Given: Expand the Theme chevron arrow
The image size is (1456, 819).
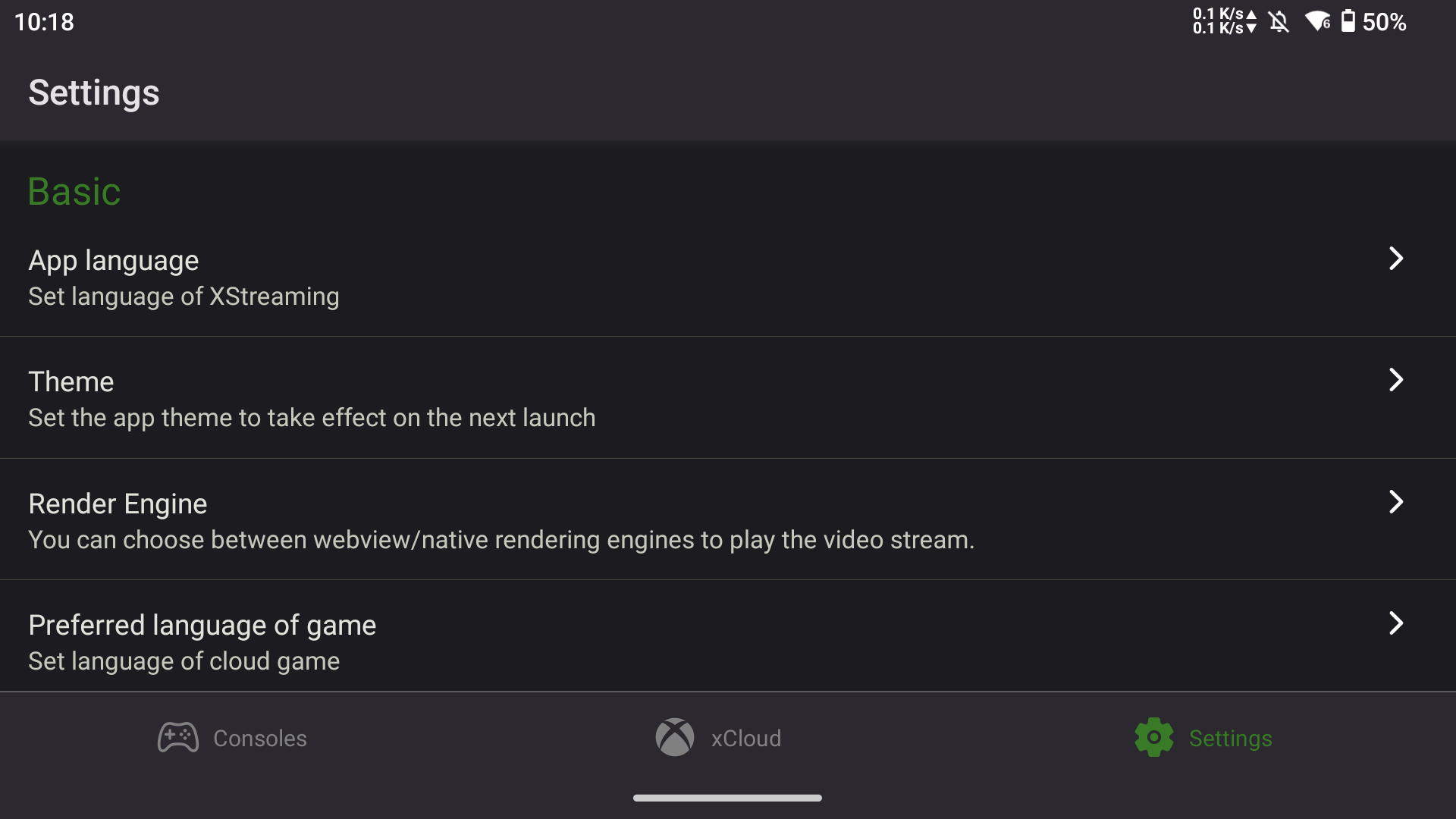Looking at the screenshot, I should (x=1396, y=380).
